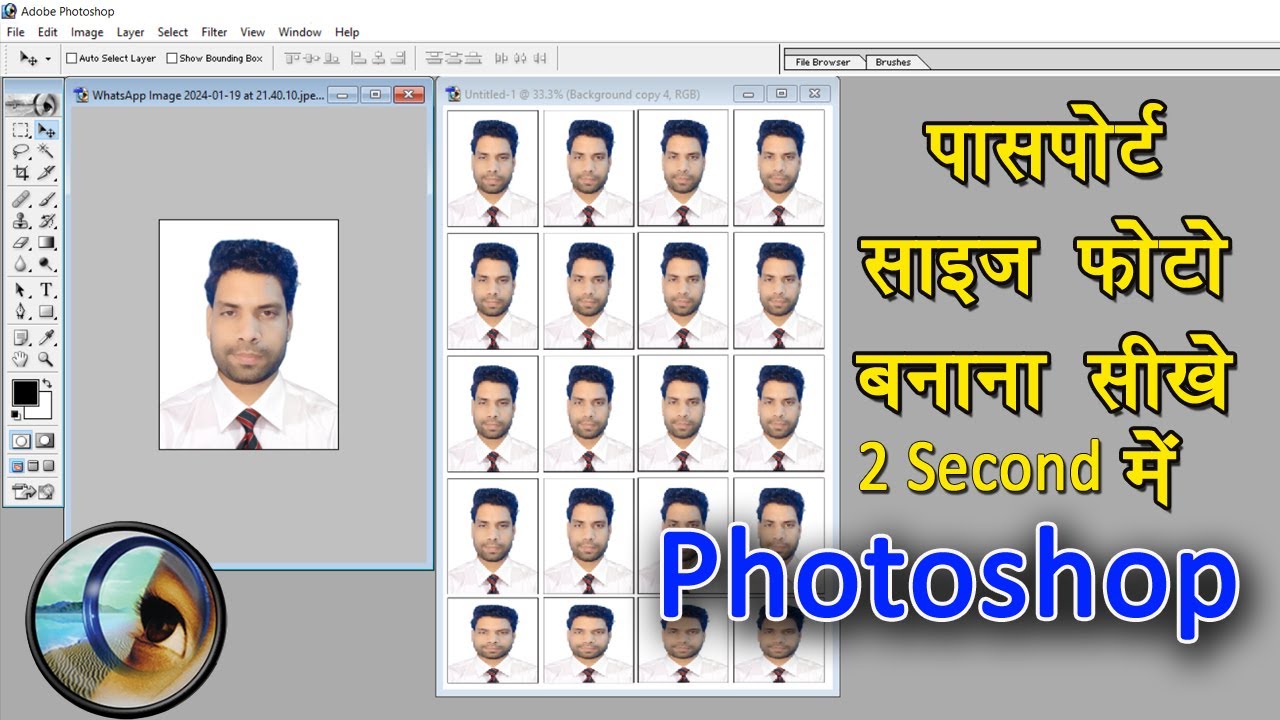Close the Untitled-1 document window
Image resolution: width=1280 pixels, height=720 pixels.
[815, 94]
